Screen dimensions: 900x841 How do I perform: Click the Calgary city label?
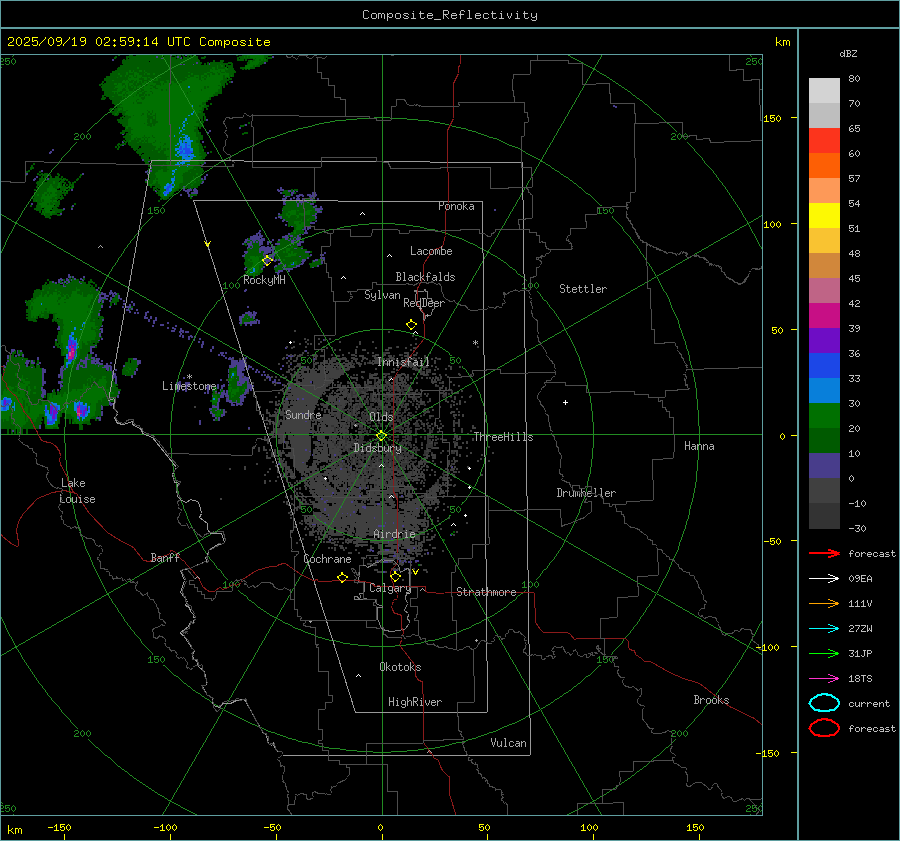pyautogui.click(x=389, y=589)
